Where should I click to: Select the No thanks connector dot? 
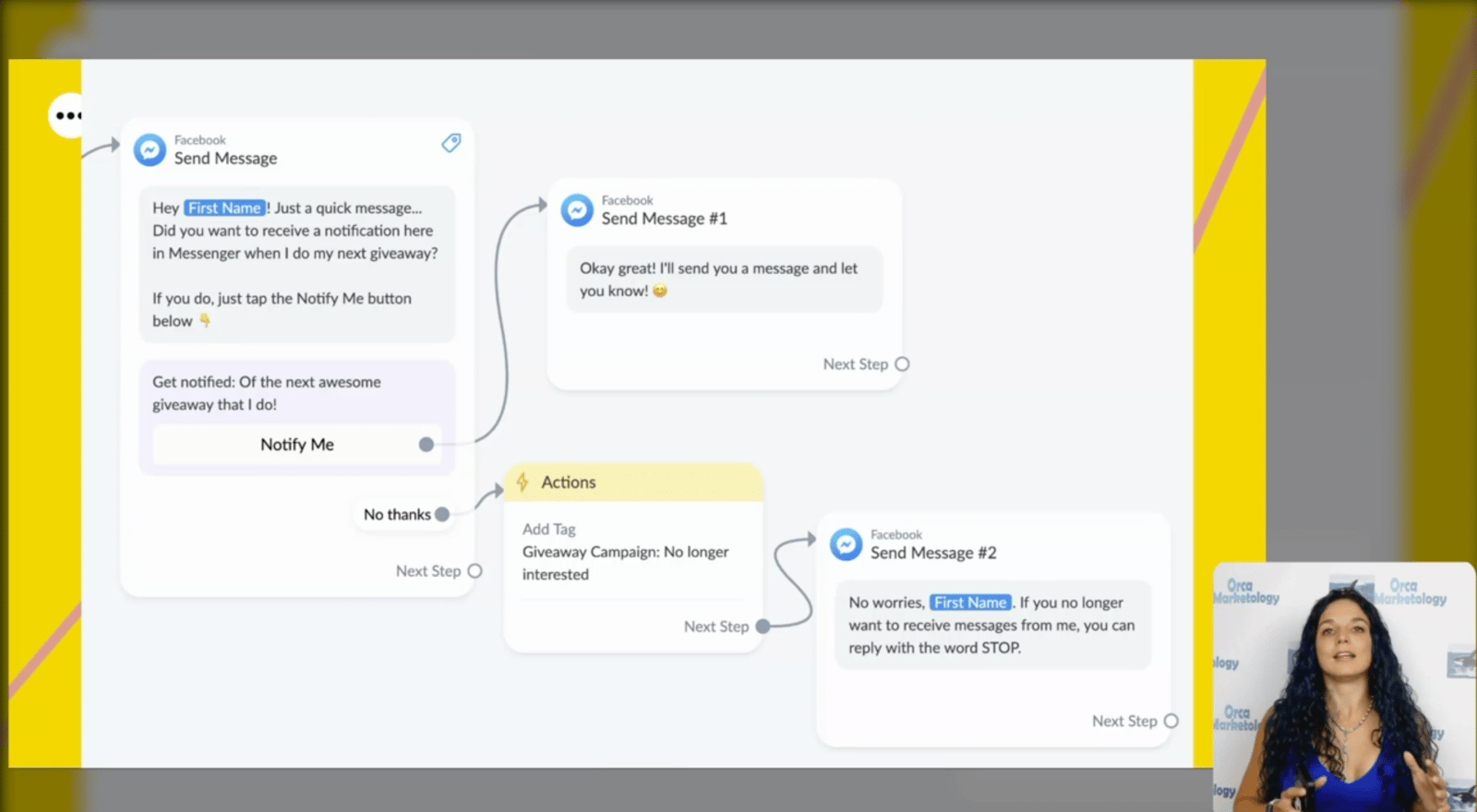[x=442, y=515]
